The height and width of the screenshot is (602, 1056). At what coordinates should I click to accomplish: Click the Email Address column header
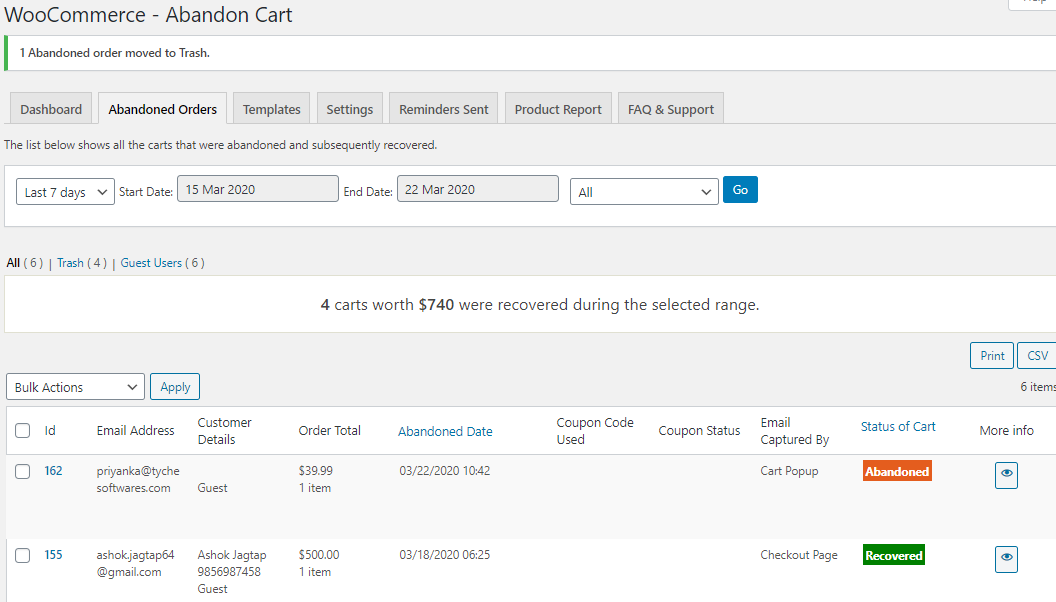click(x=135, y=430)
